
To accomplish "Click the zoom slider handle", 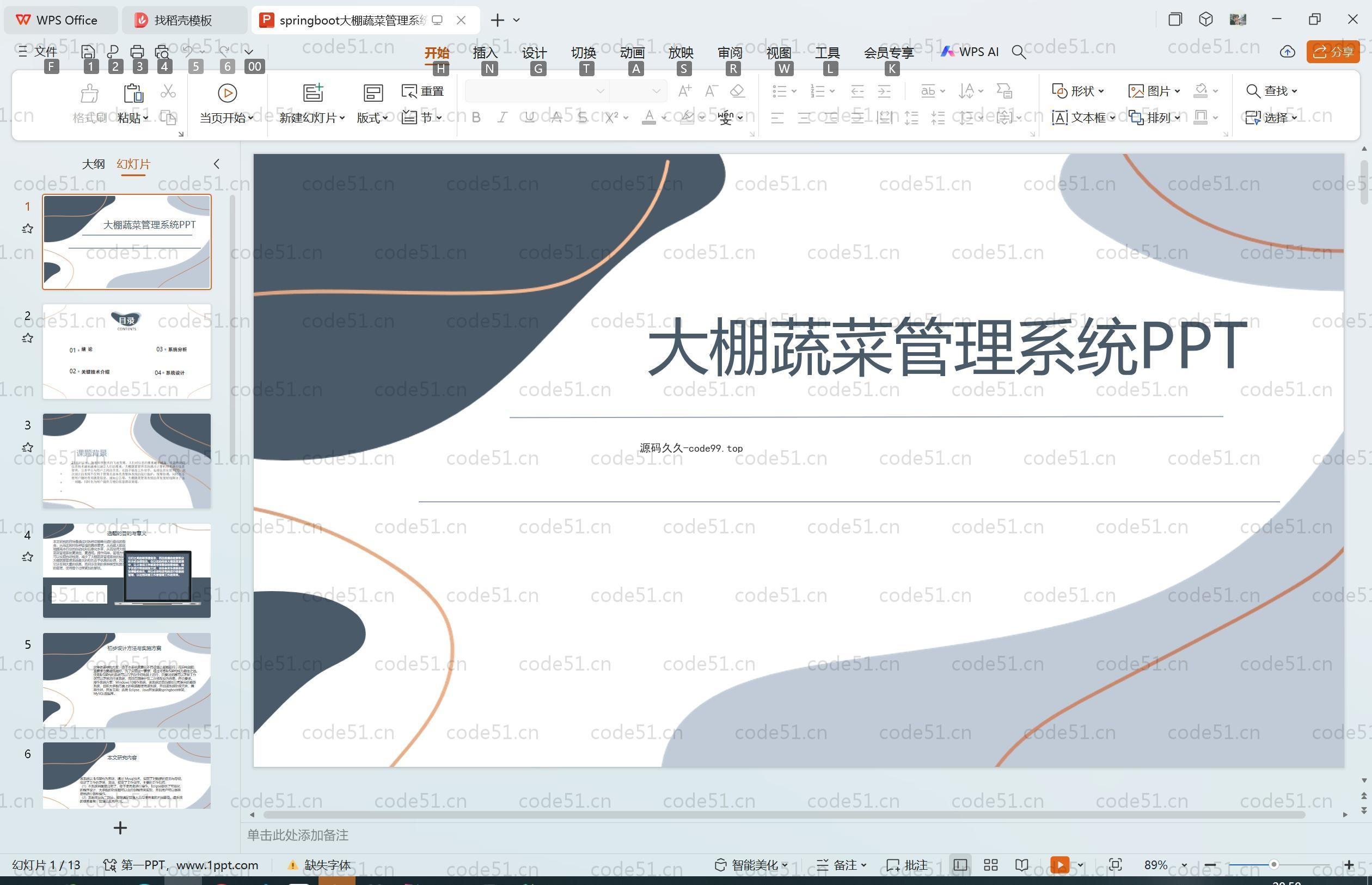I will click(1273, 865).
